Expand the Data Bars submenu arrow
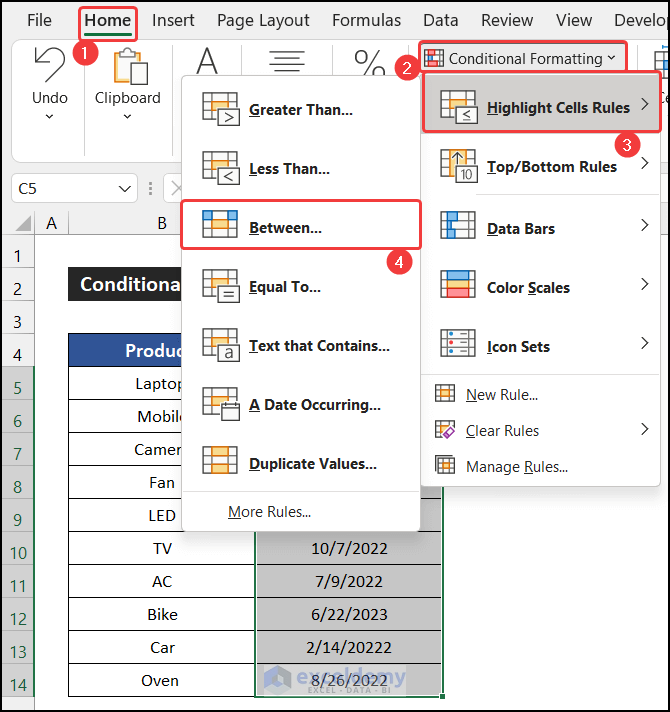The width and height of the screenshot is (670, 712). point(645,225)
